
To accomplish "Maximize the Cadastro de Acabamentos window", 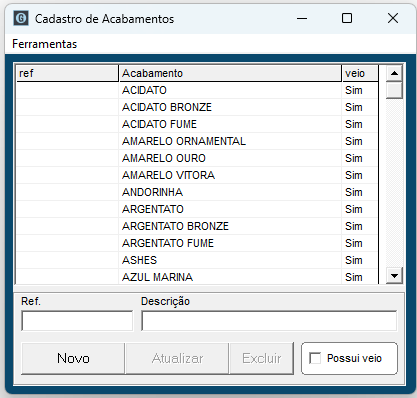I will coord(347,18).
